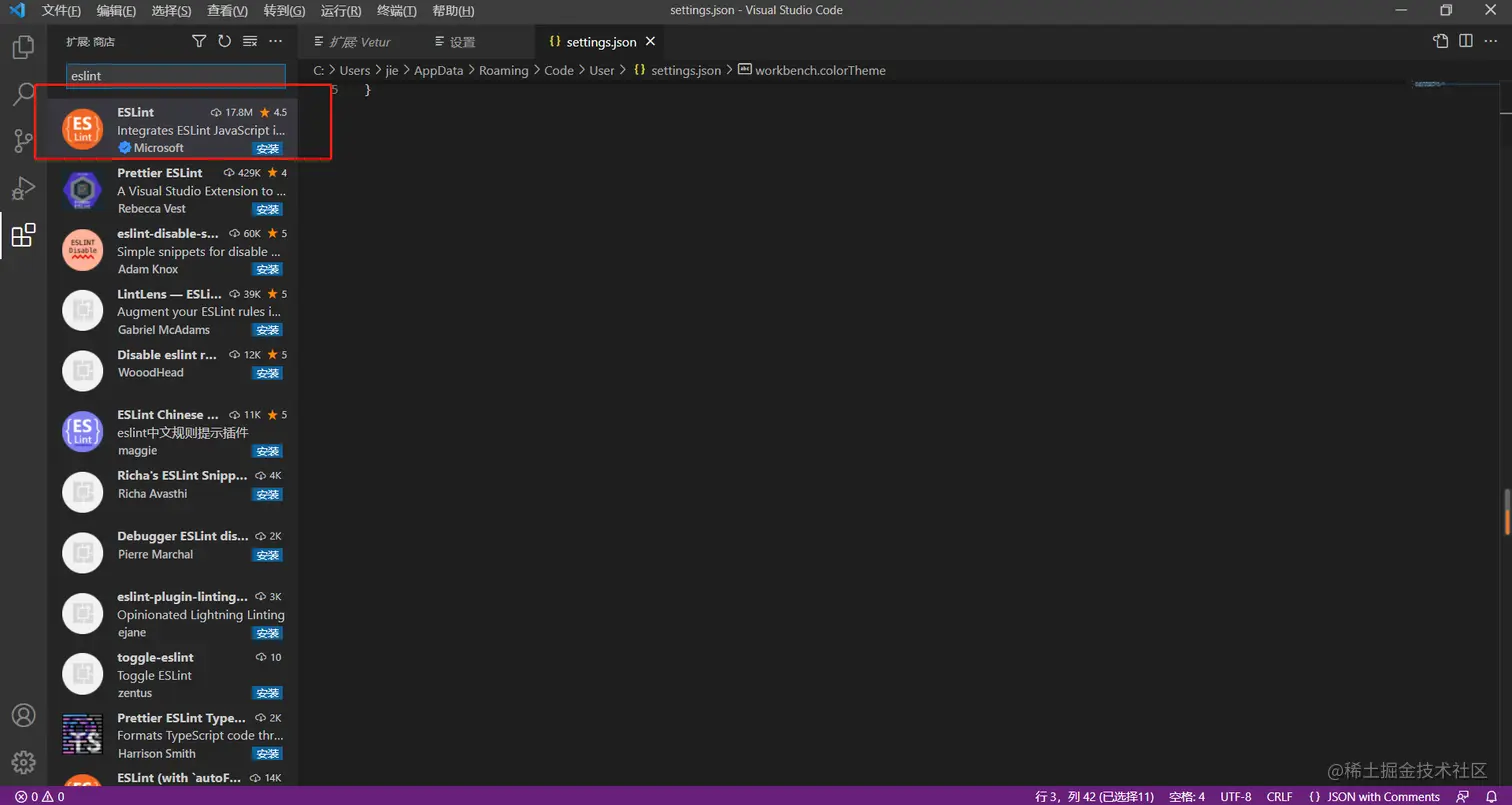Change encoding via UTF-8 status item
Screen dimensions: 1512x805
pyautogui.click(x=1235, y=797)
